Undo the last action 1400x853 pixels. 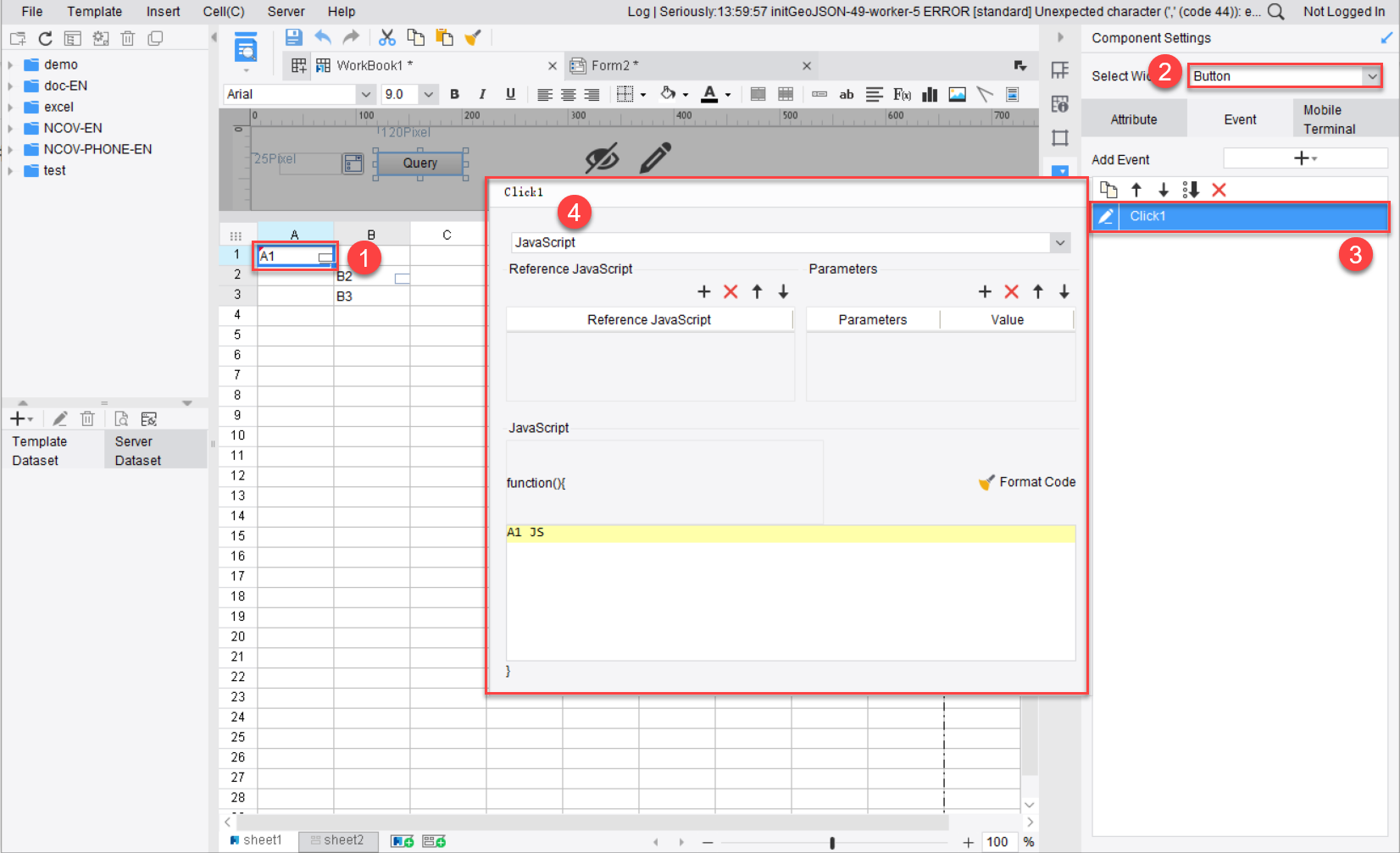[x=323, y=37]
